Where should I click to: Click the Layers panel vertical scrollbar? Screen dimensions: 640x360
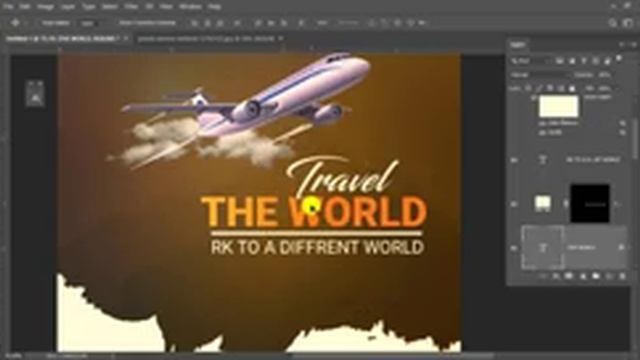635,139
